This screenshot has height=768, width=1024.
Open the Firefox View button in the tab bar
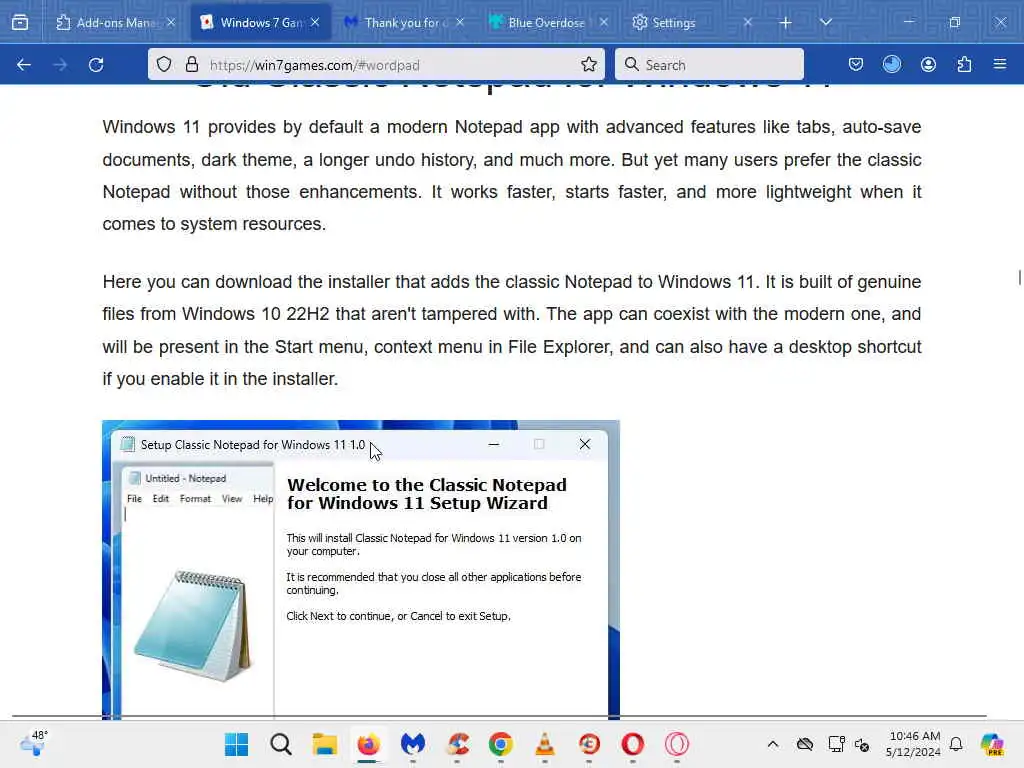[20, 22]
